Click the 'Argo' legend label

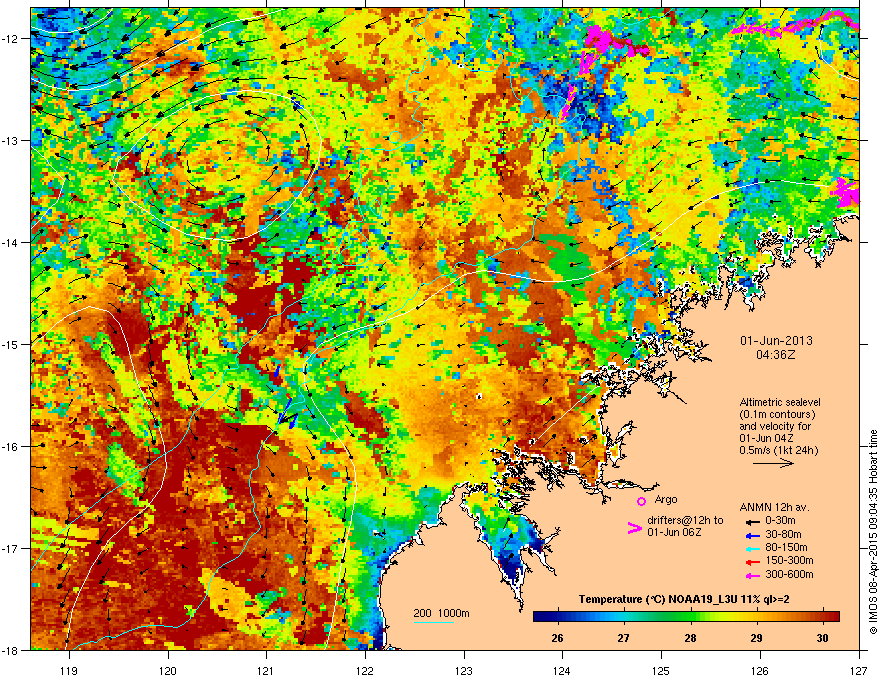pyautogui.click(x=666, y=499)
